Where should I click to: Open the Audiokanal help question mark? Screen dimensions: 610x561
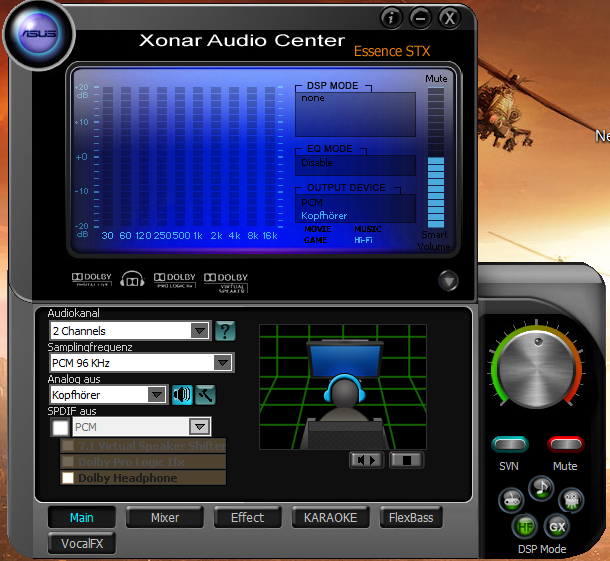tap(225, 331)
